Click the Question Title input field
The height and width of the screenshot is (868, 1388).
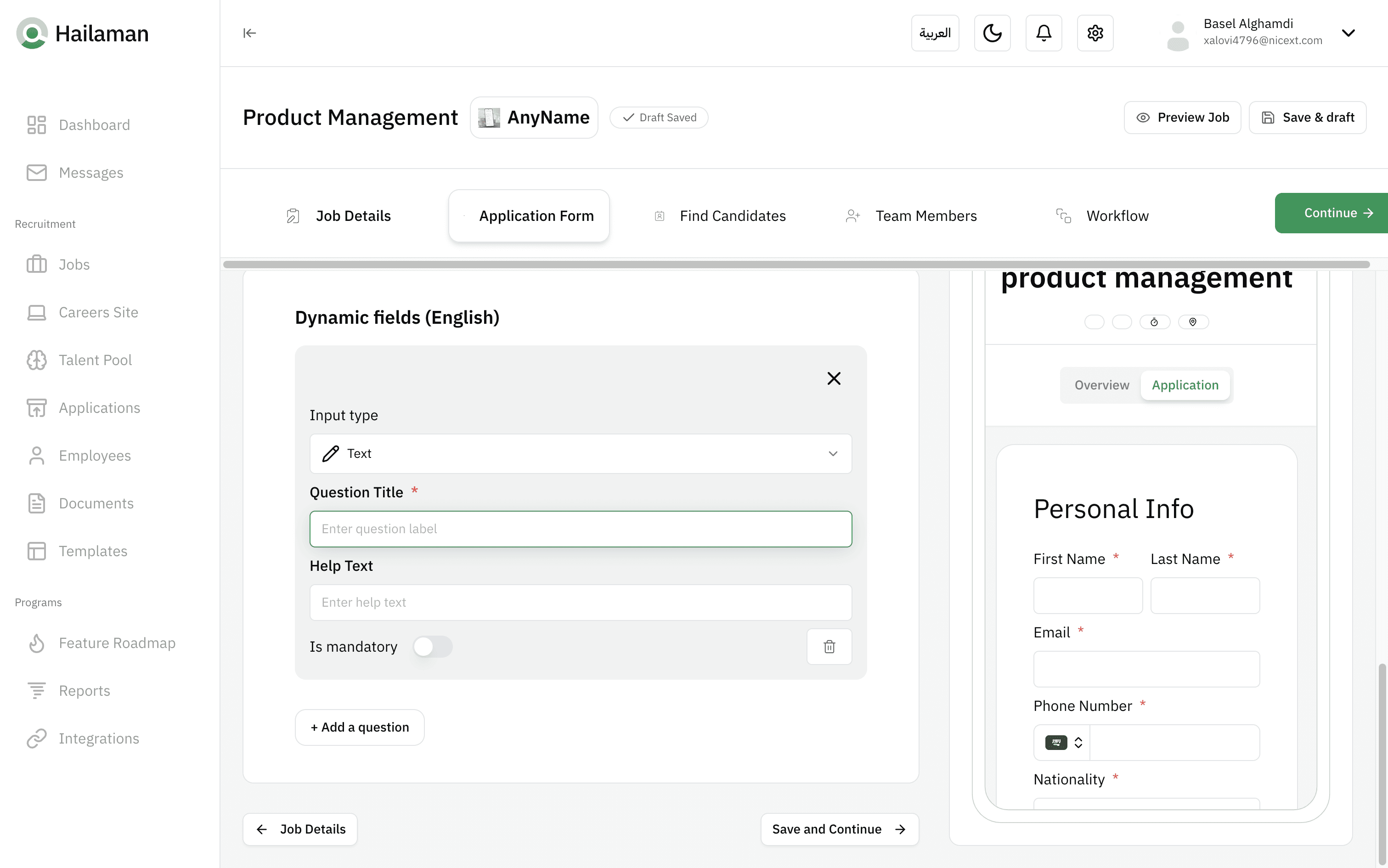(x=581, y=529)
